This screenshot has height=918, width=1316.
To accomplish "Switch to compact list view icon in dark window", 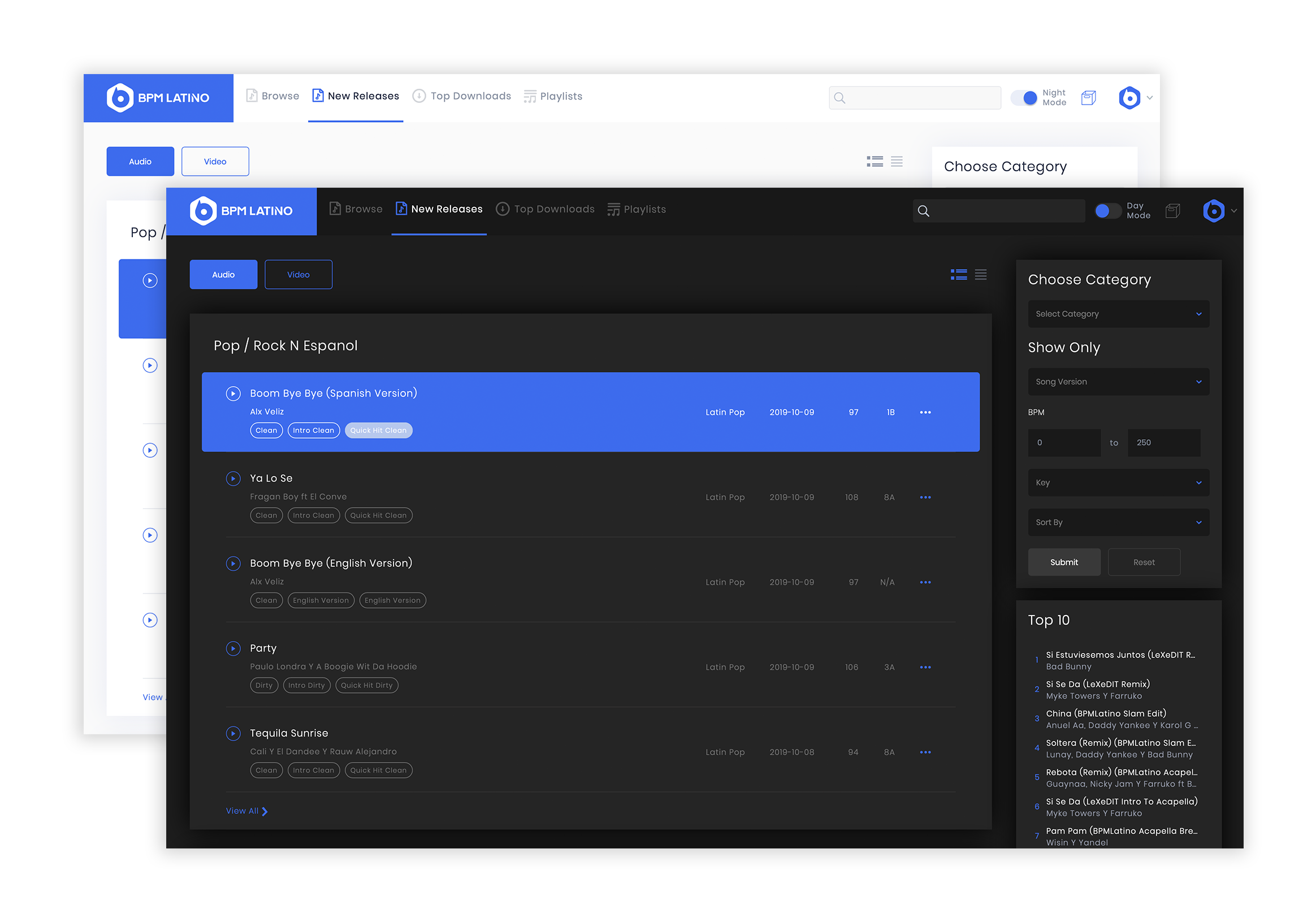I will tap(980, 275).
